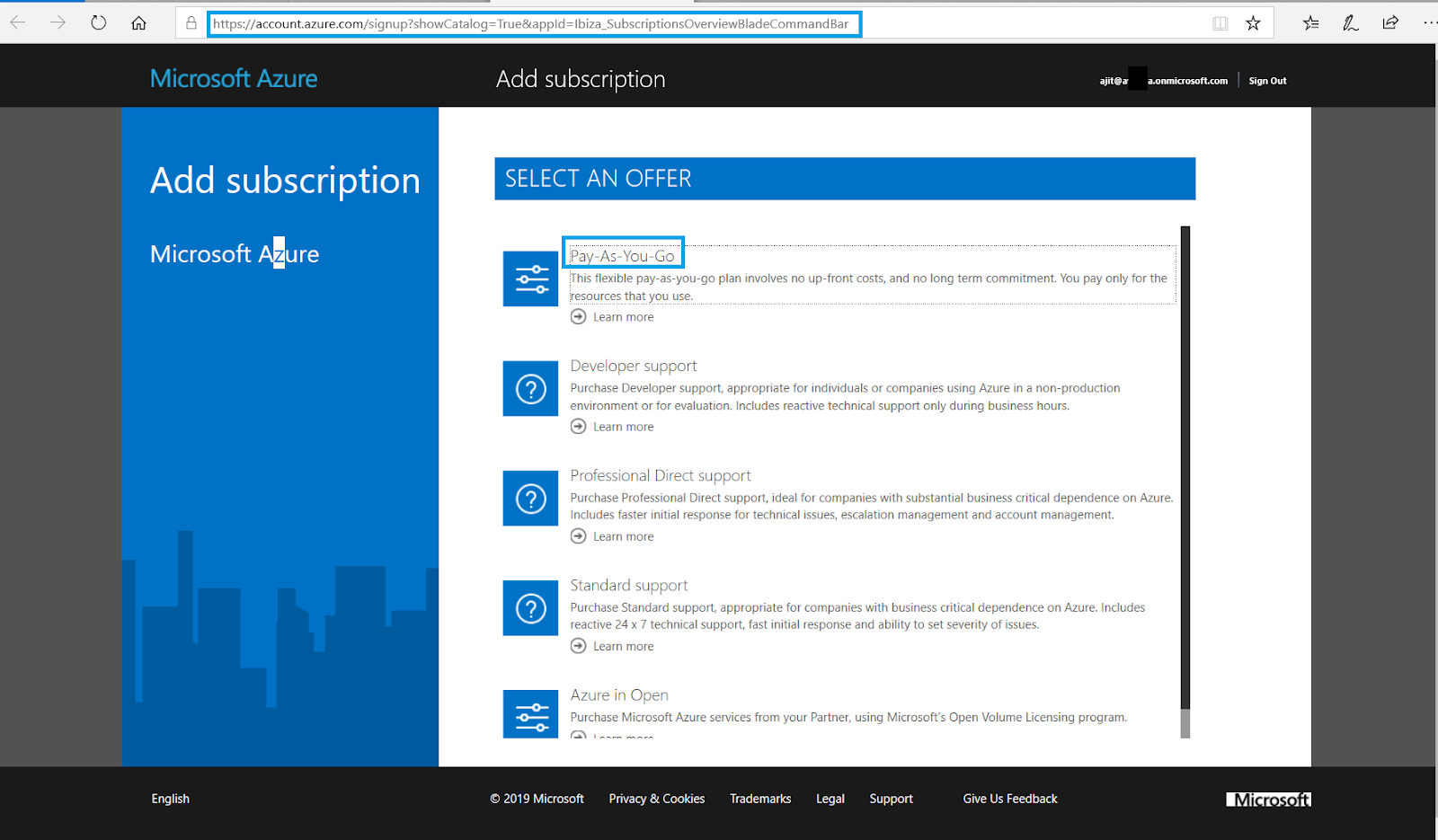Click the padlock site security icon
Image resolution: width=1438 pixels, height=840 pixels.
click(191, 22)
